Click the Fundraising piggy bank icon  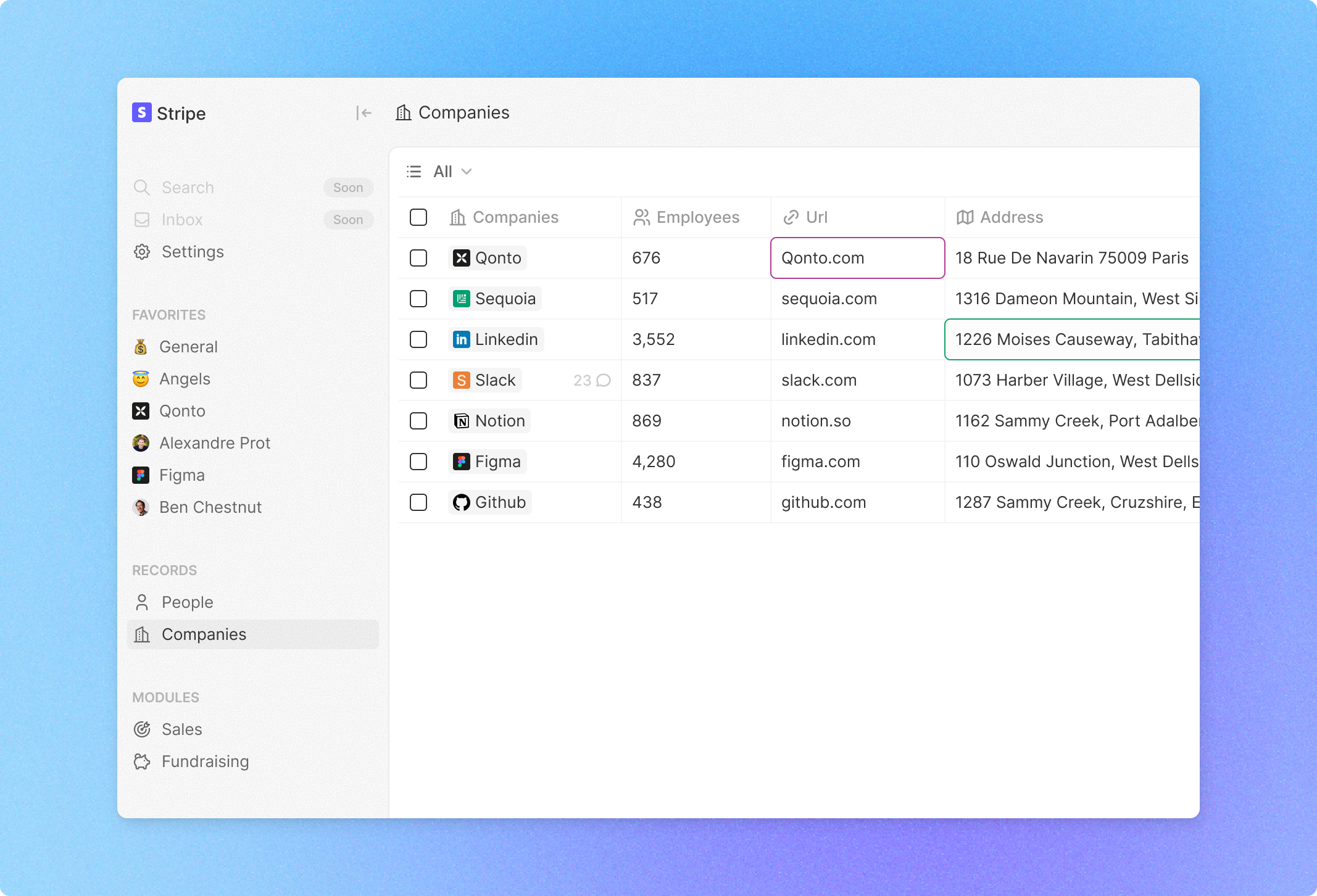click(142, 761)
